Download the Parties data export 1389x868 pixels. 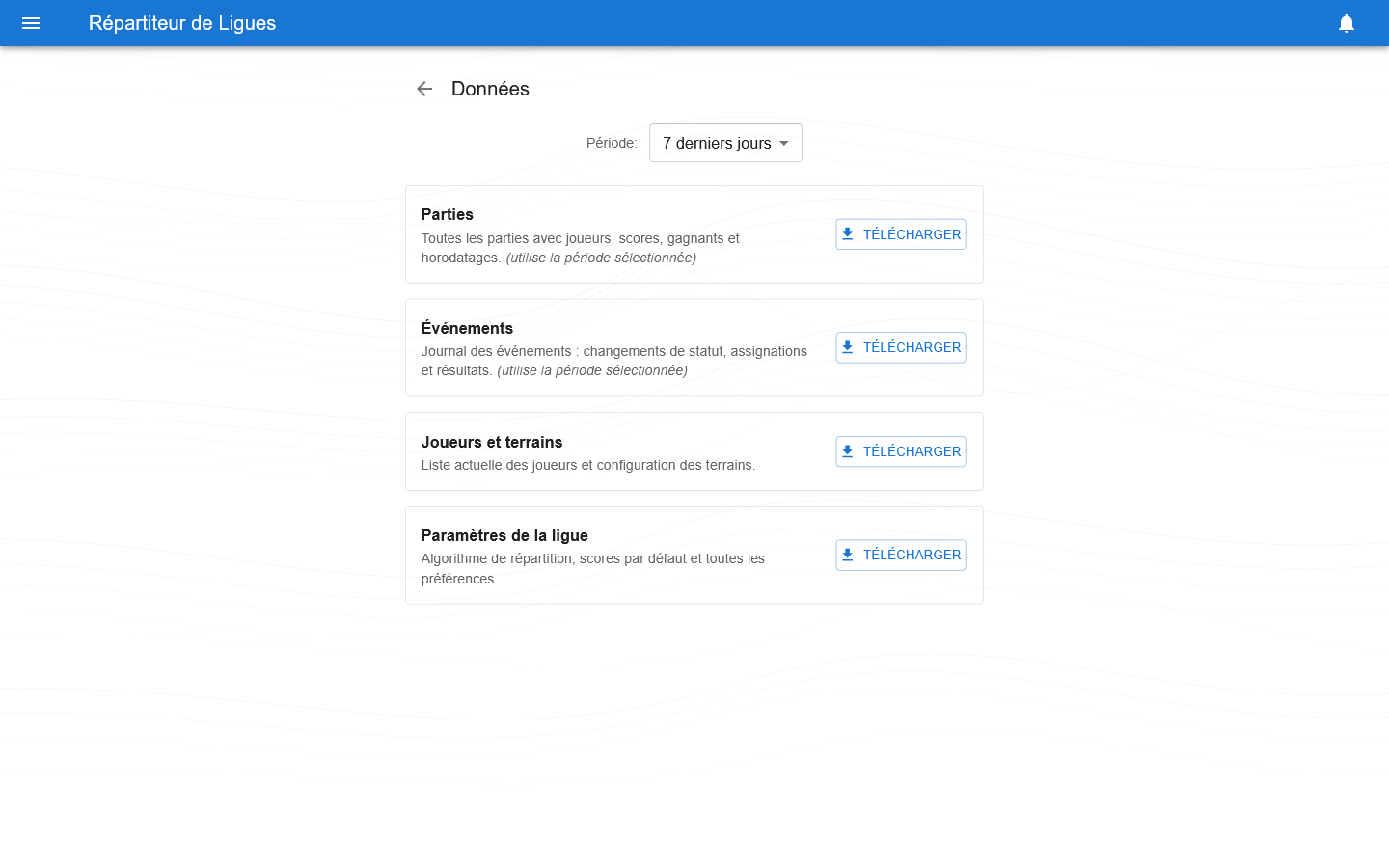click(900, 233)
